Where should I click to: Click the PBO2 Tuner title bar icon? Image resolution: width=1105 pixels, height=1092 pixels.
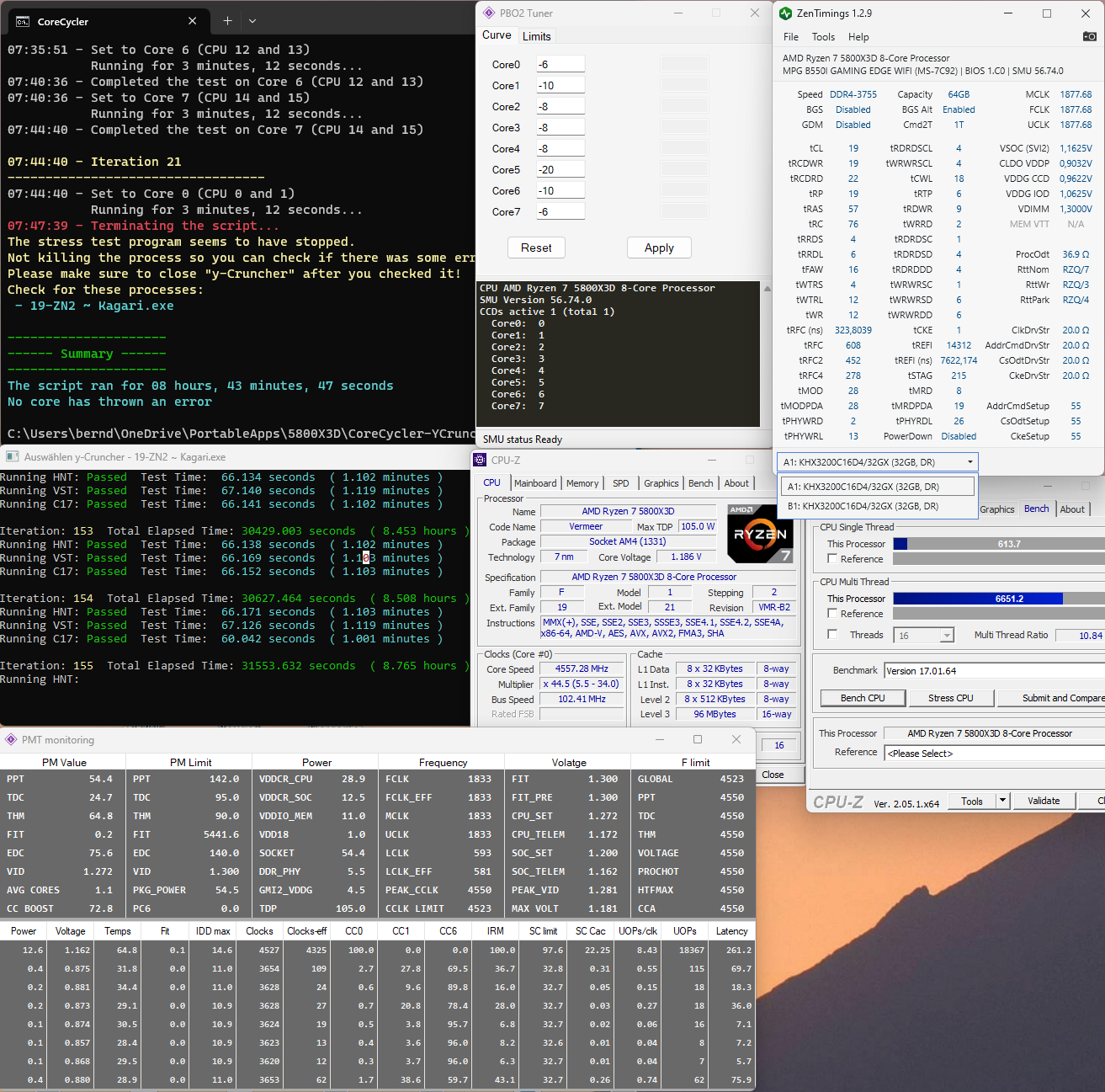(488, 13)
